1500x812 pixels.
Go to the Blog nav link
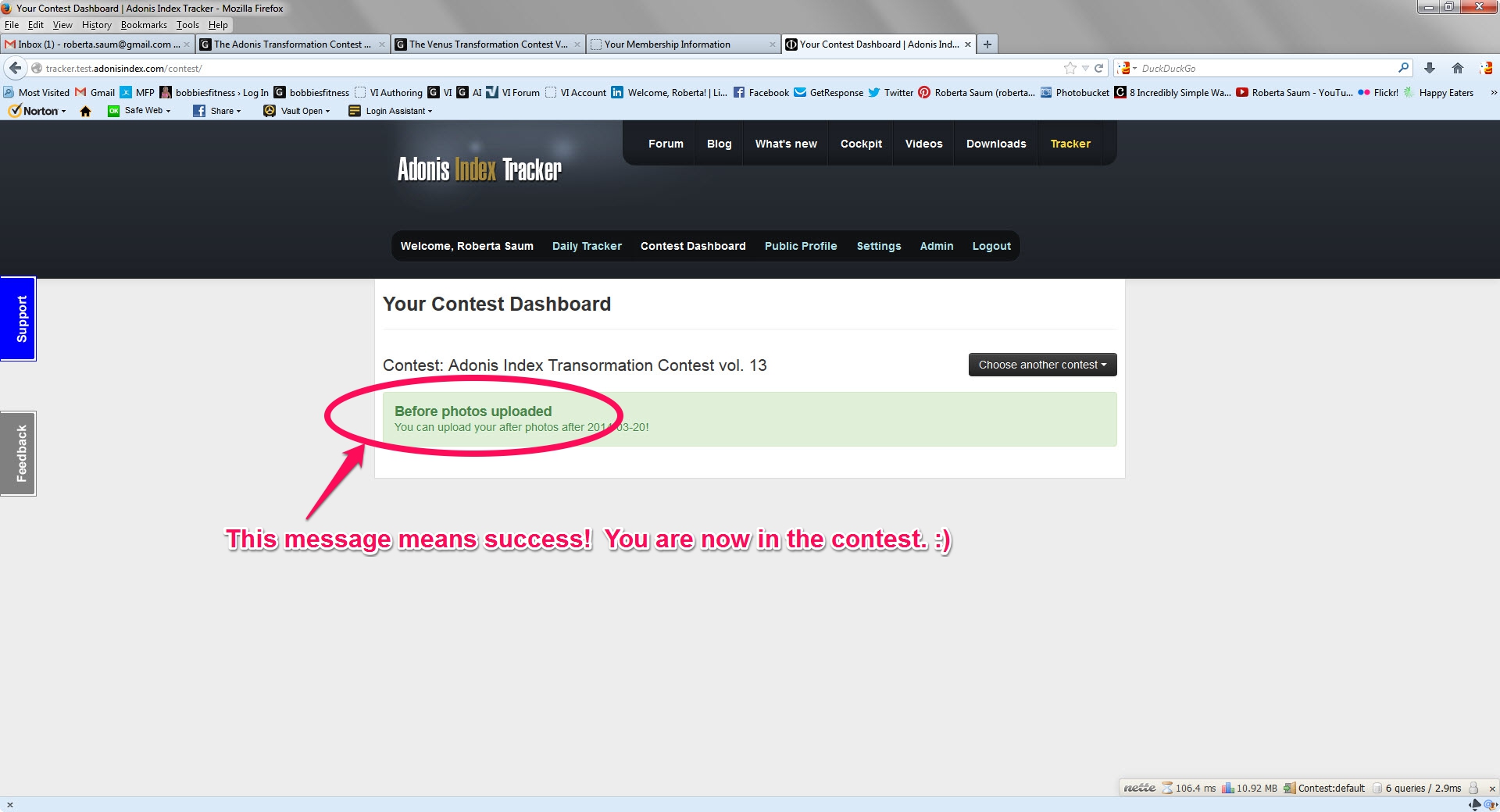[719, 144]
